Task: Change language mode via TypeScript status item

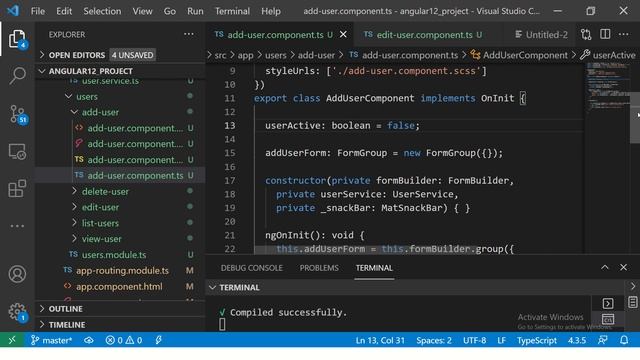Action: click(x=536, y=340)
